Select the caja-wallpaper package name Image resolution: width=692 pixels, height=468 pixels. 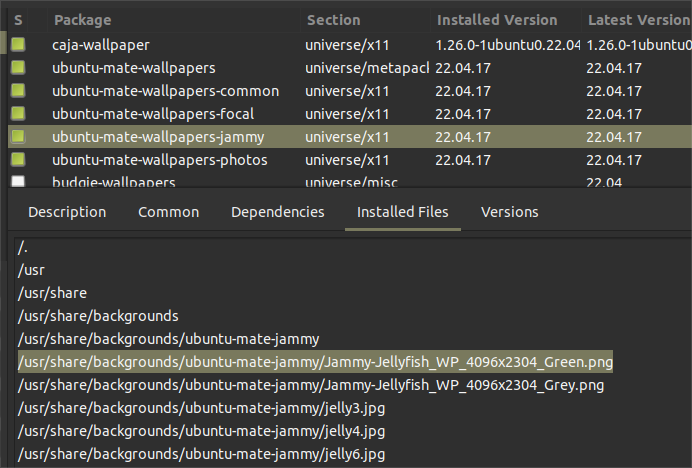101,45
